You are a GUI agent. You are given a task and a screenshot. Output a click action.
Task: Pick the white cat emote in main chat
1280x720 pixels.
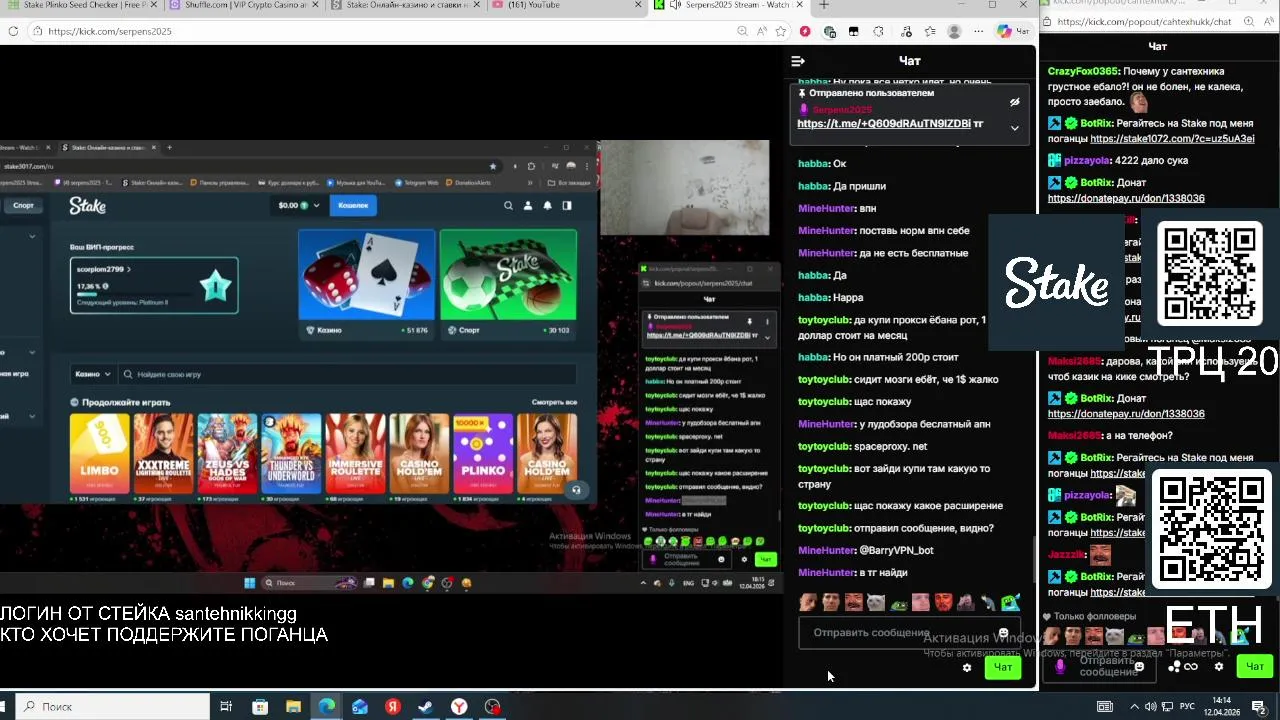click(x=876, y=602)
